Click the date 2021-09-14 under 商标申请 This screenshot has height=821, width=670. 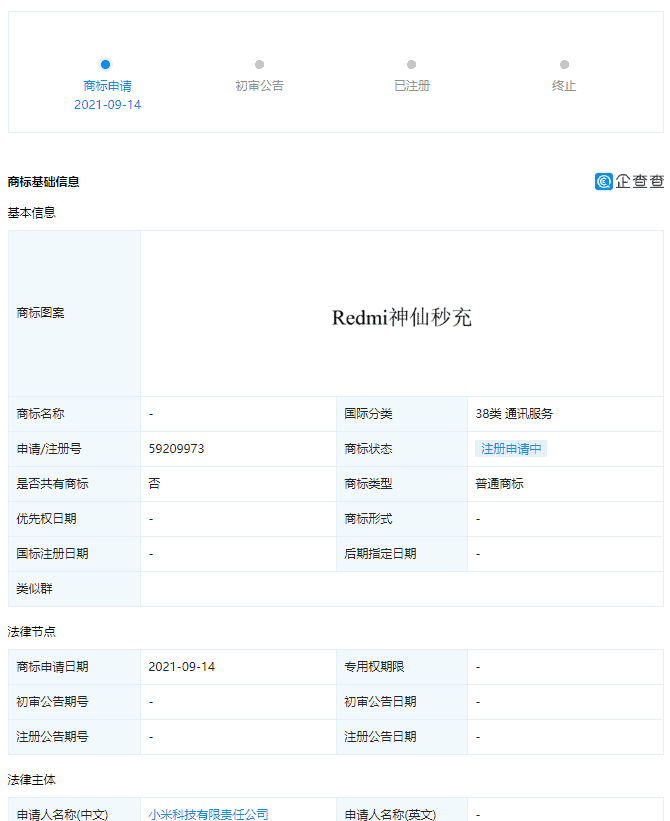(107, 105)
